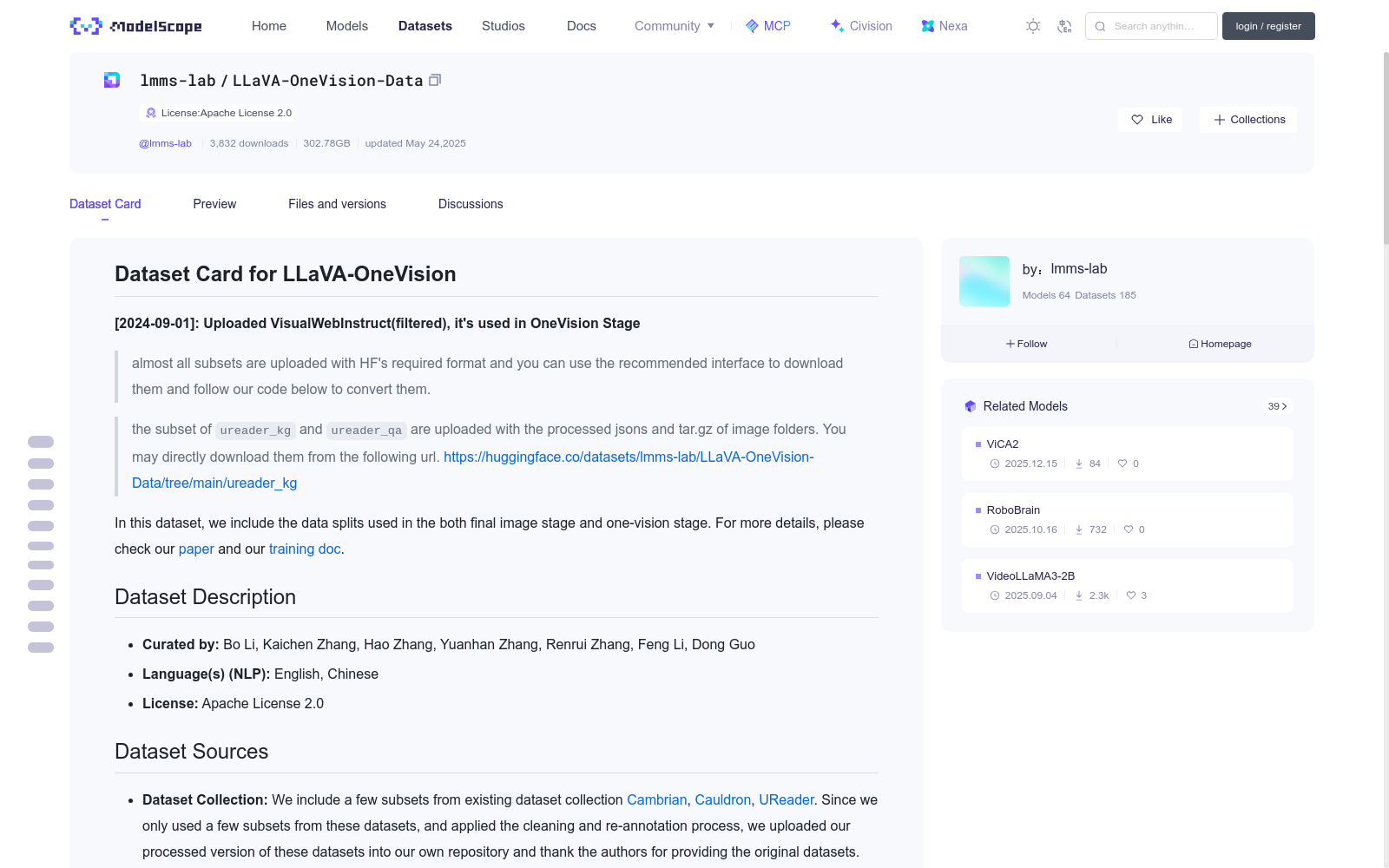Image resolution: width=1389 pixels, height=868 pixels.
Task: Click the download icon on the VideoLLaMA3-2B card
Action: 1079,595
